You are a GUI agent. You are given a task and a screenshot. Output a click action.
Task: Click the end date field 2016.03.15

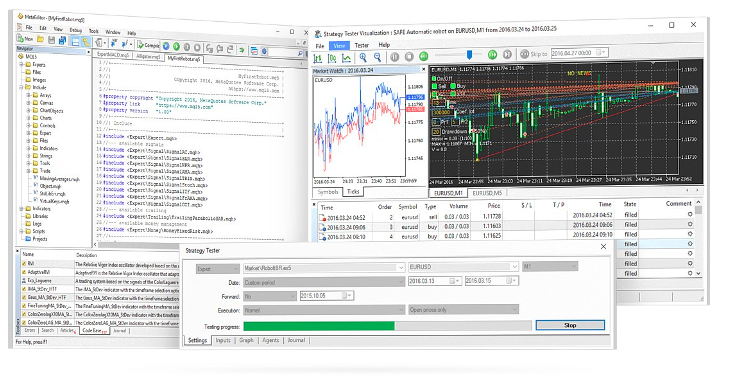pyautogui.click(x=491, y=281)
